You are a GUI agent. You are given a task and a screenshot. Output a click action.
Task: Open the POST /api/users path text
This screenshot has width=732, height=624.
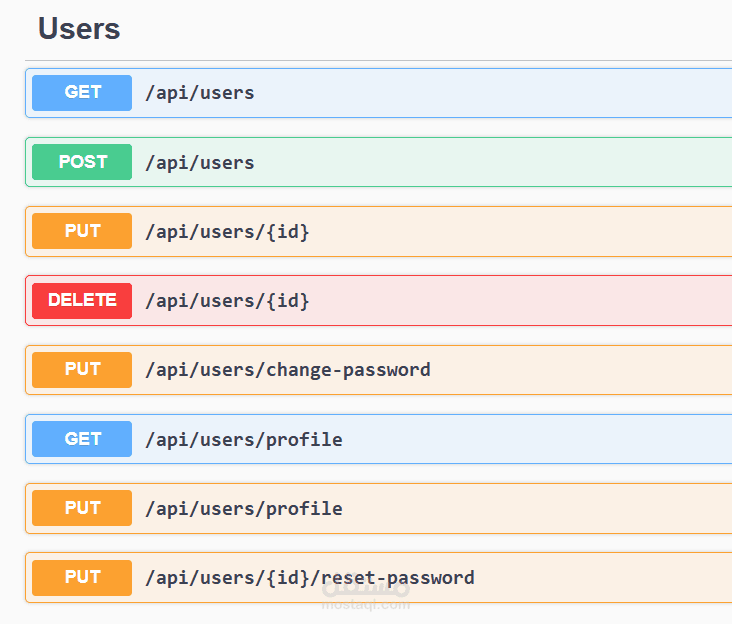click(x=200, y=162)
